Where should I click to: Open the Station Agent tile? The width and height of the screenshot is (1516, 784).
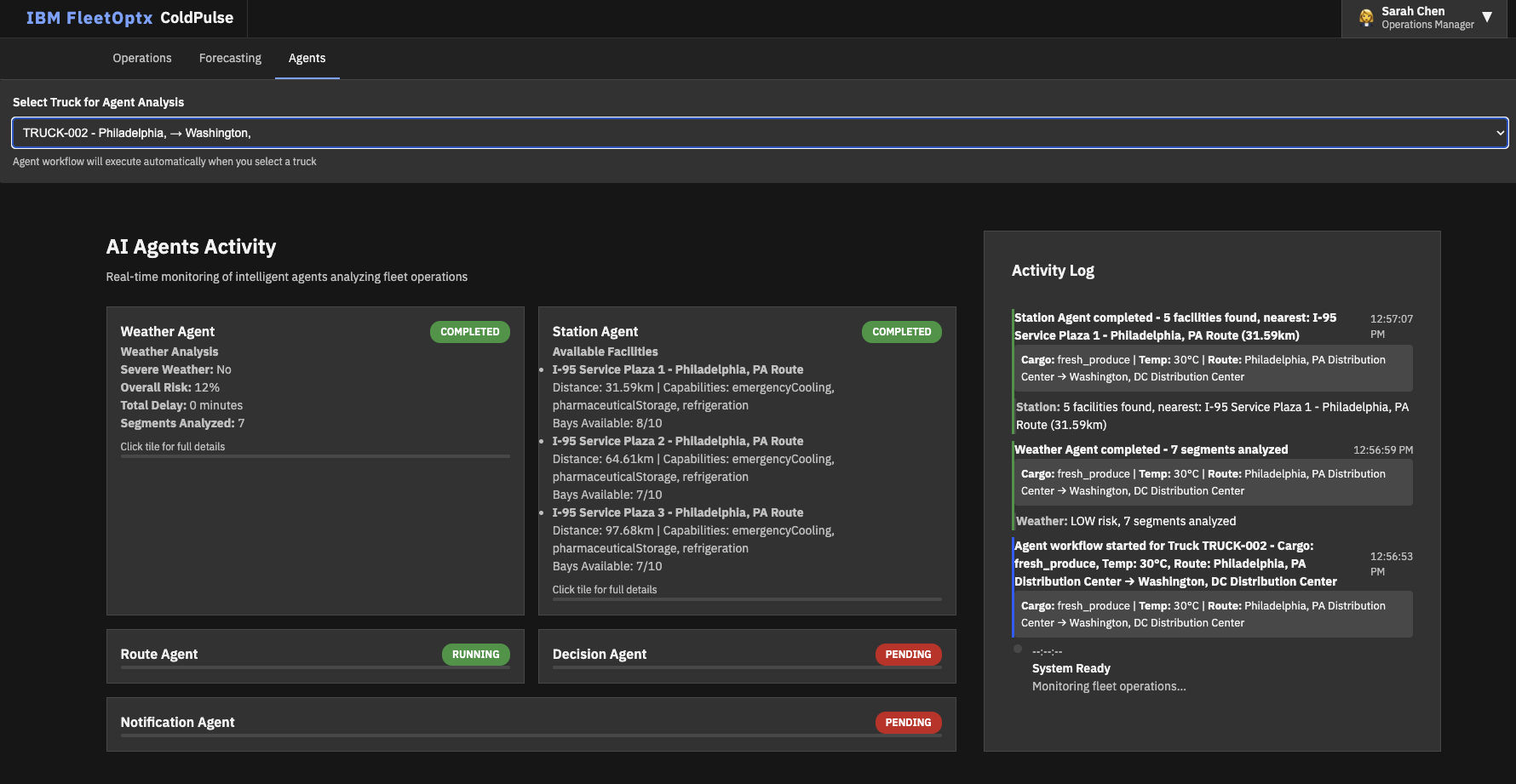(x=747, y=461)
